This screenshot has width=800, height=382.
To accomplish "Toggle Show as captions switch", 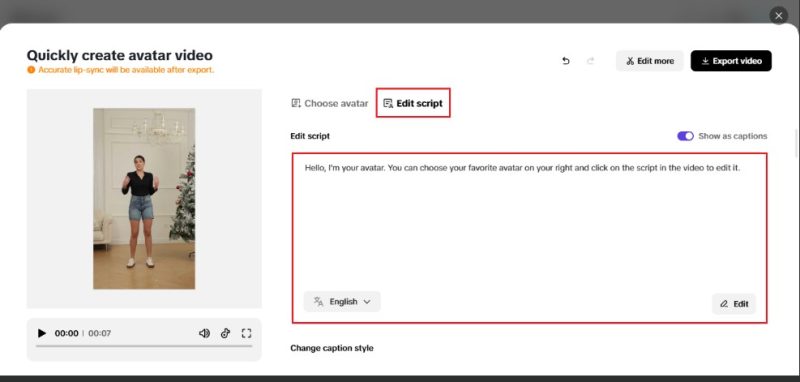I will tap(685, 136).
